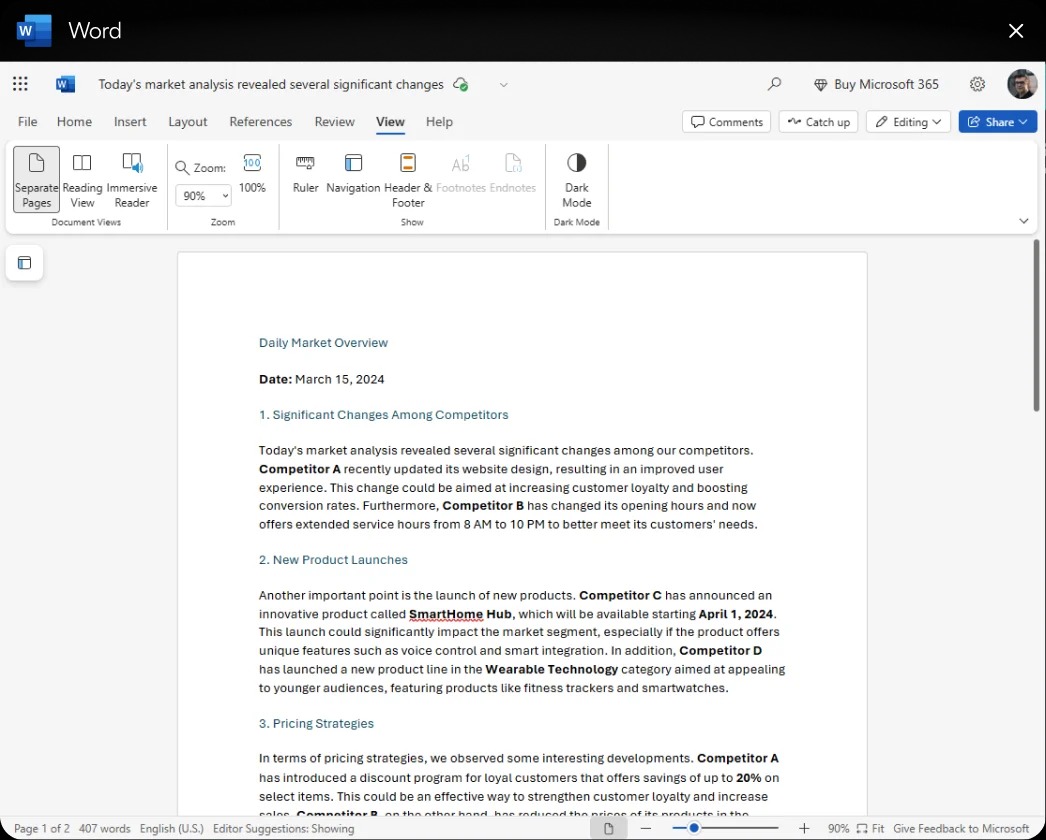This screenshot has height=840, width=1046.
Task: Click the Page 1 of 2 indicator
Action: point(41,829)
